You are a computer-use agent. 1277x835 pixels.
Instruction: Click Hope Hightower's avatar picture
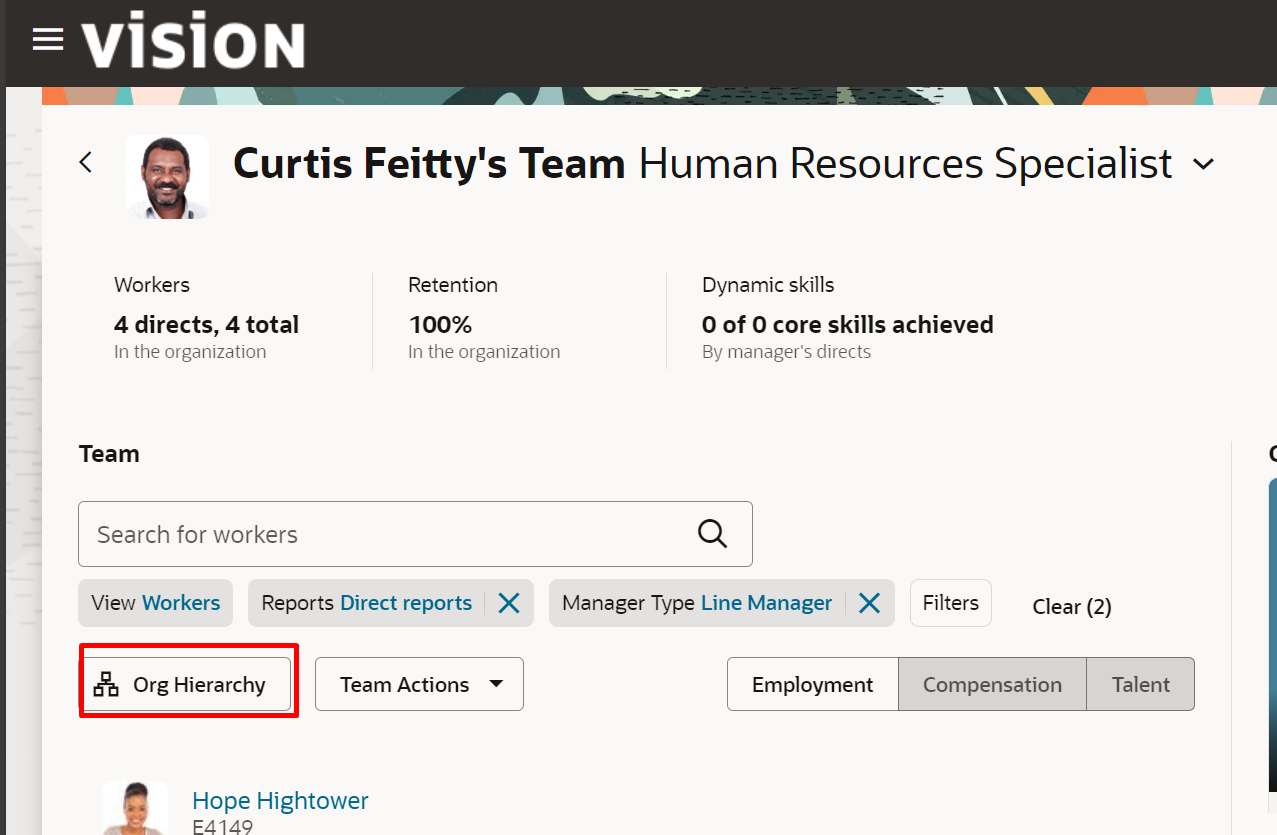point(134,810)
